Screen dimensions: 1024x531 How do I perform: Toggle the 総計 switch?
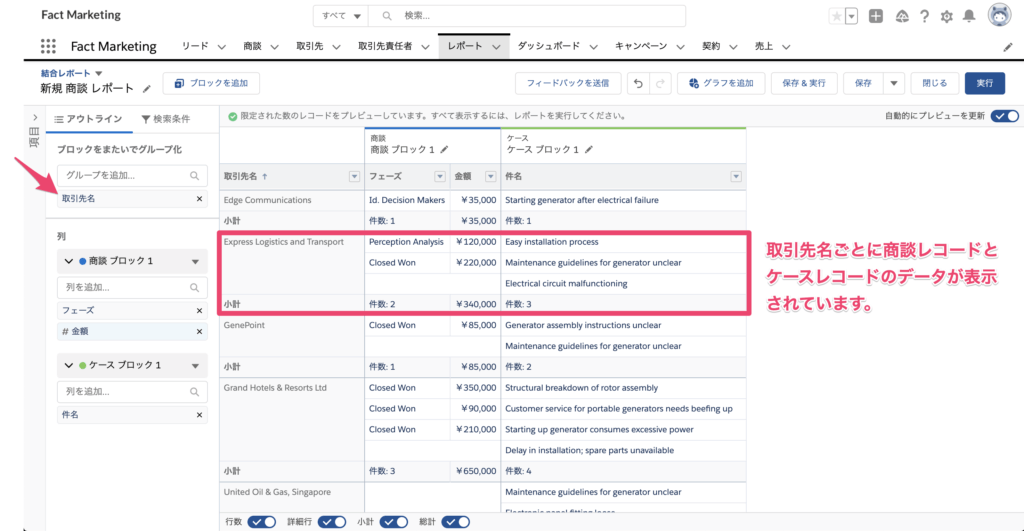coord(456,522)
